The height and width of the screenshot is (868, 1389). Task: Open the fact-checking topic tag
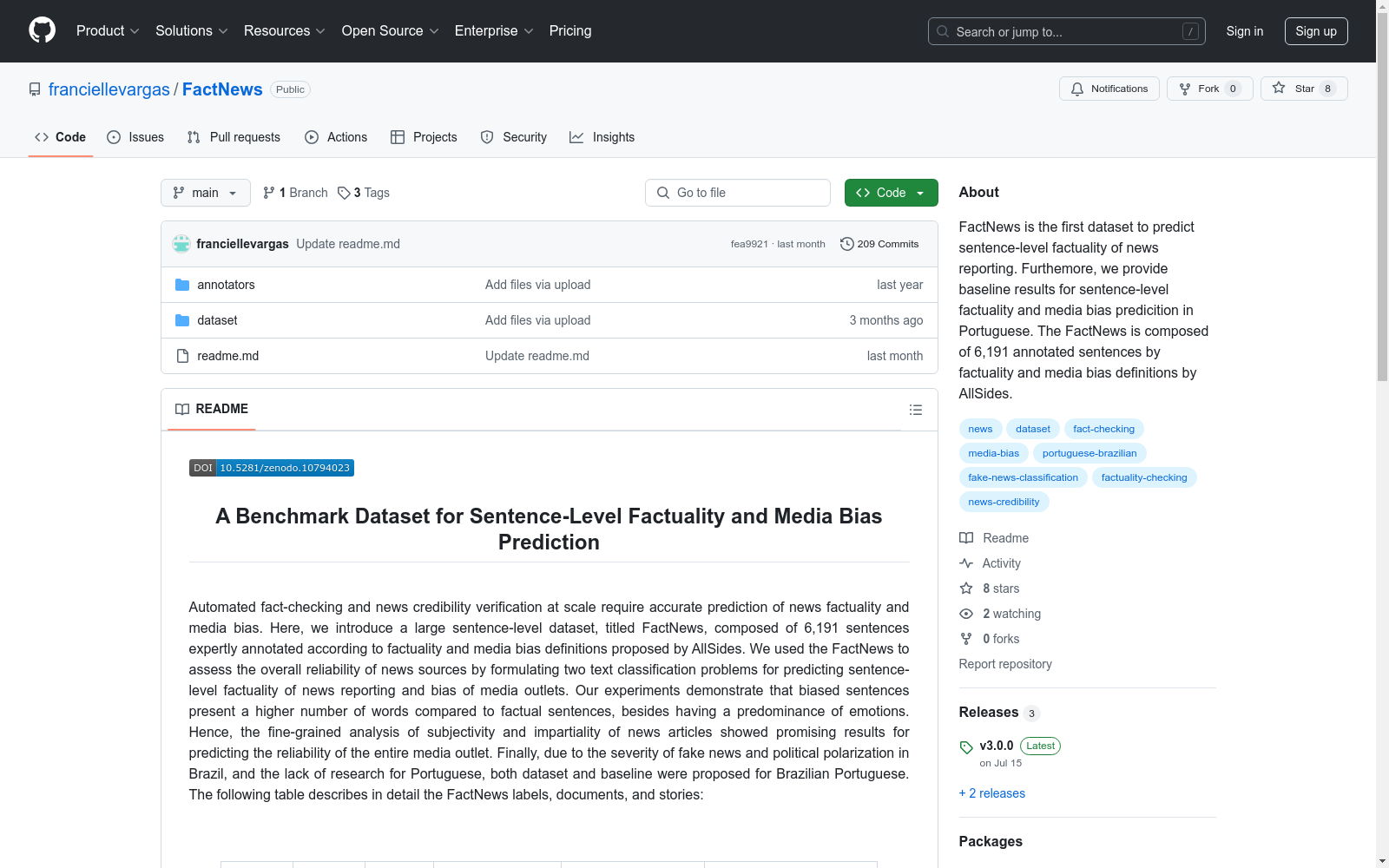tap(1104, 429)
